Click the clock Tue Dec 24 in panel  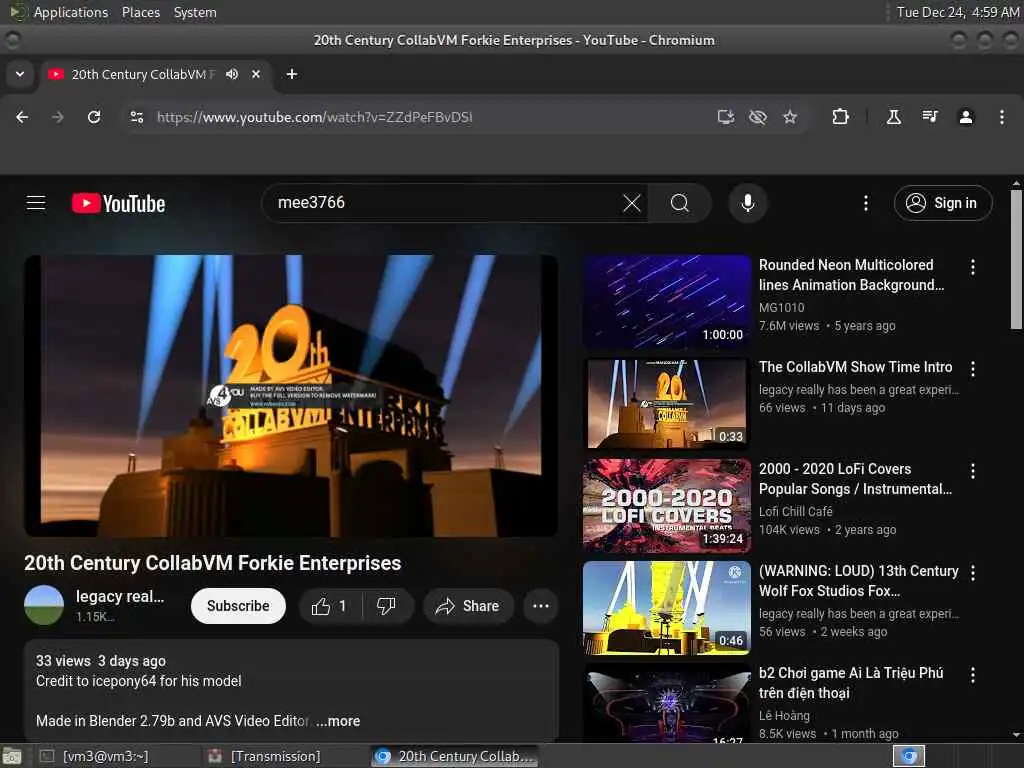(957, 12)
